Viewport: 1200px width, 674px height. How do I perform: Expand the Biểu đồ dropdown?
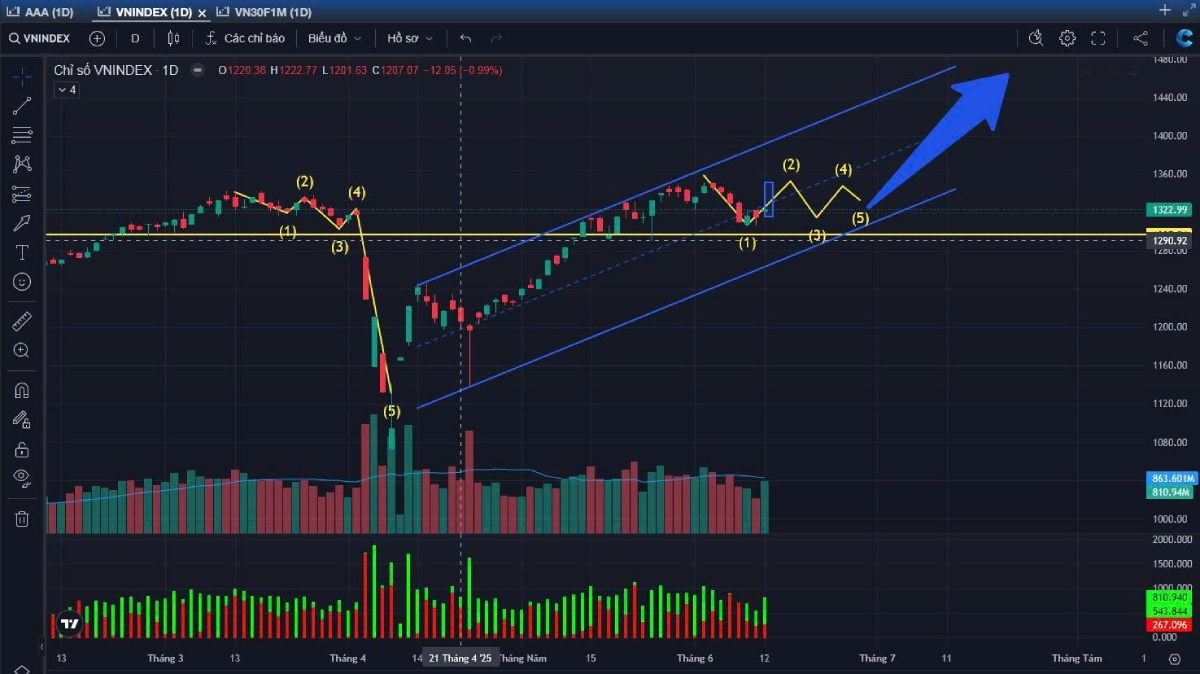click(x=334, y=38)
